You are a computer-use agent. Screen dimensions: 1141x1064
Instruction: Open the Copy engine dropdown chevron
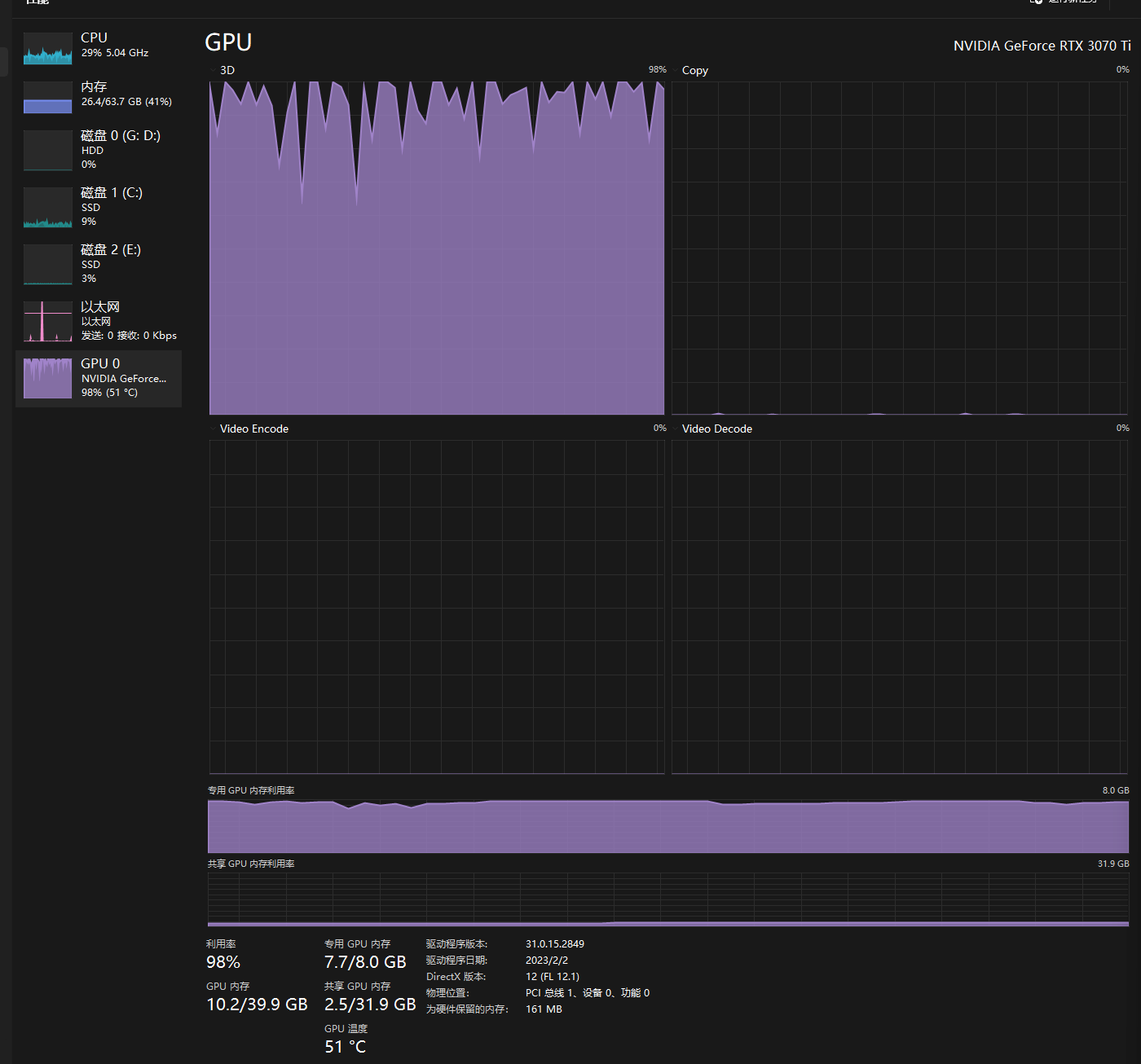click(676, 70)
